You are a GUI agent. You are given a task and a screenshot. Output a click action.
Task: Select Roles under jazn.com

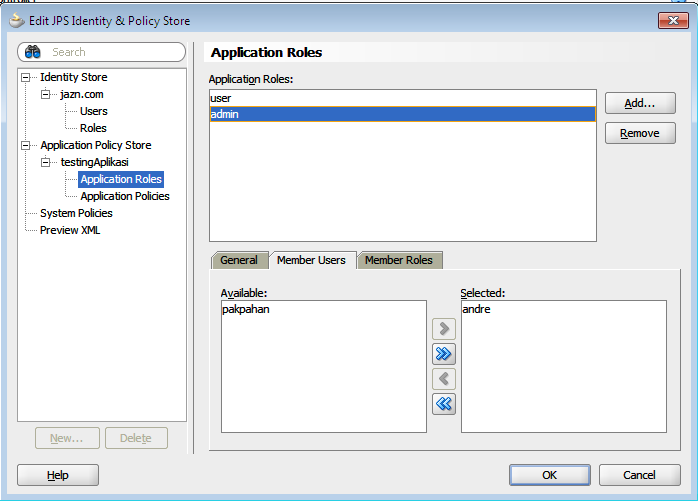[x=93, y=128]
